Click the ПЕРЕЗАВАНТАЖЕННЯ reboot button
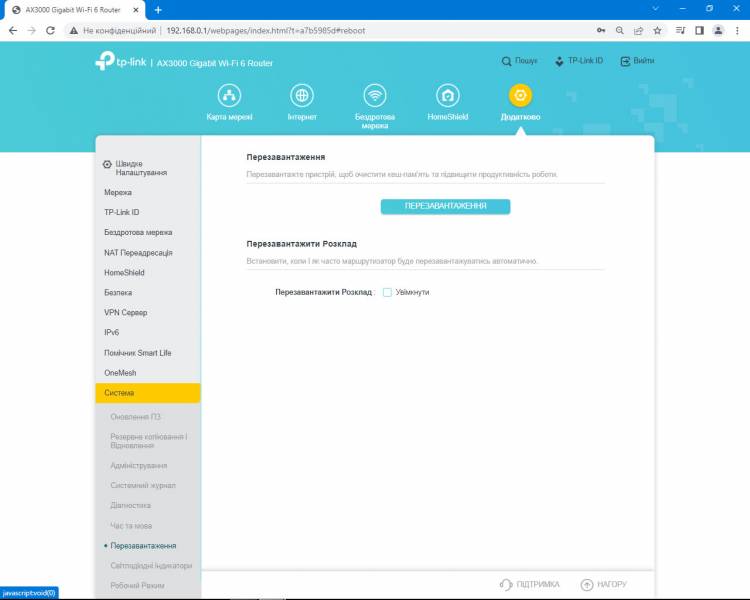Screen dimensions: 750x600 [445, 206]
